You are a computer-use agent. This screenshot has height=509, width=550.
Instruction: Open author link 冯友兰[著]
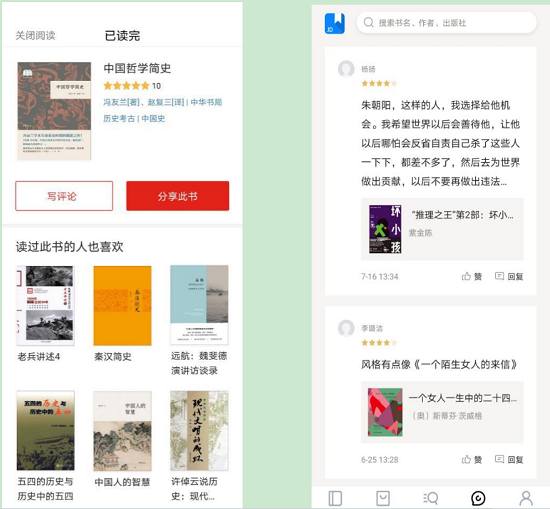121,102
